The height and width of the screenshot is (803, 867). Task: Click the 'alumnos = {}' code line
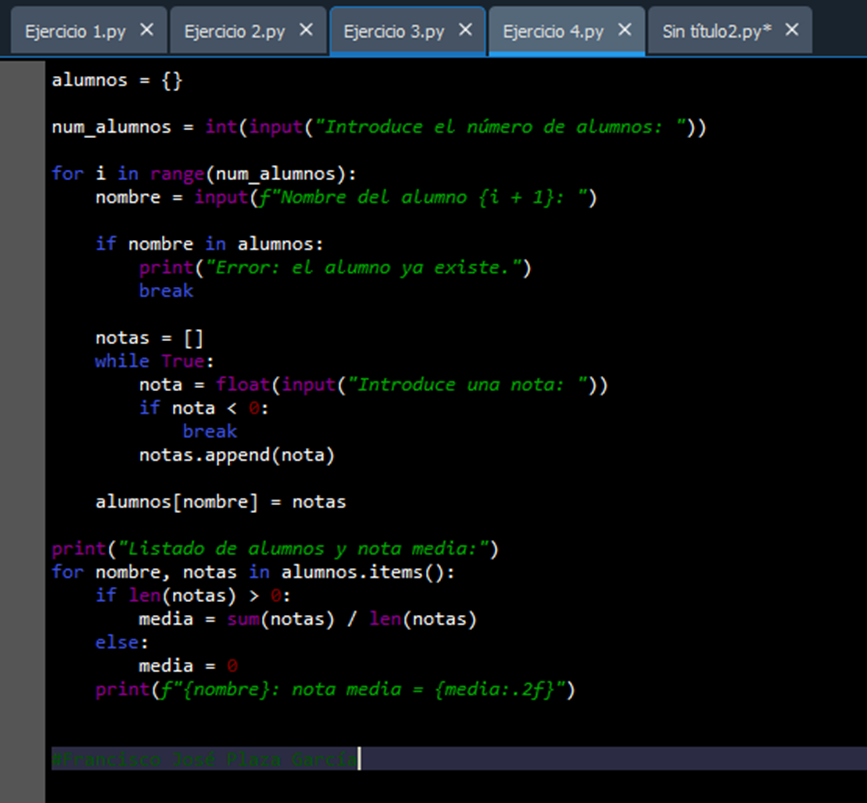point(117,80)
